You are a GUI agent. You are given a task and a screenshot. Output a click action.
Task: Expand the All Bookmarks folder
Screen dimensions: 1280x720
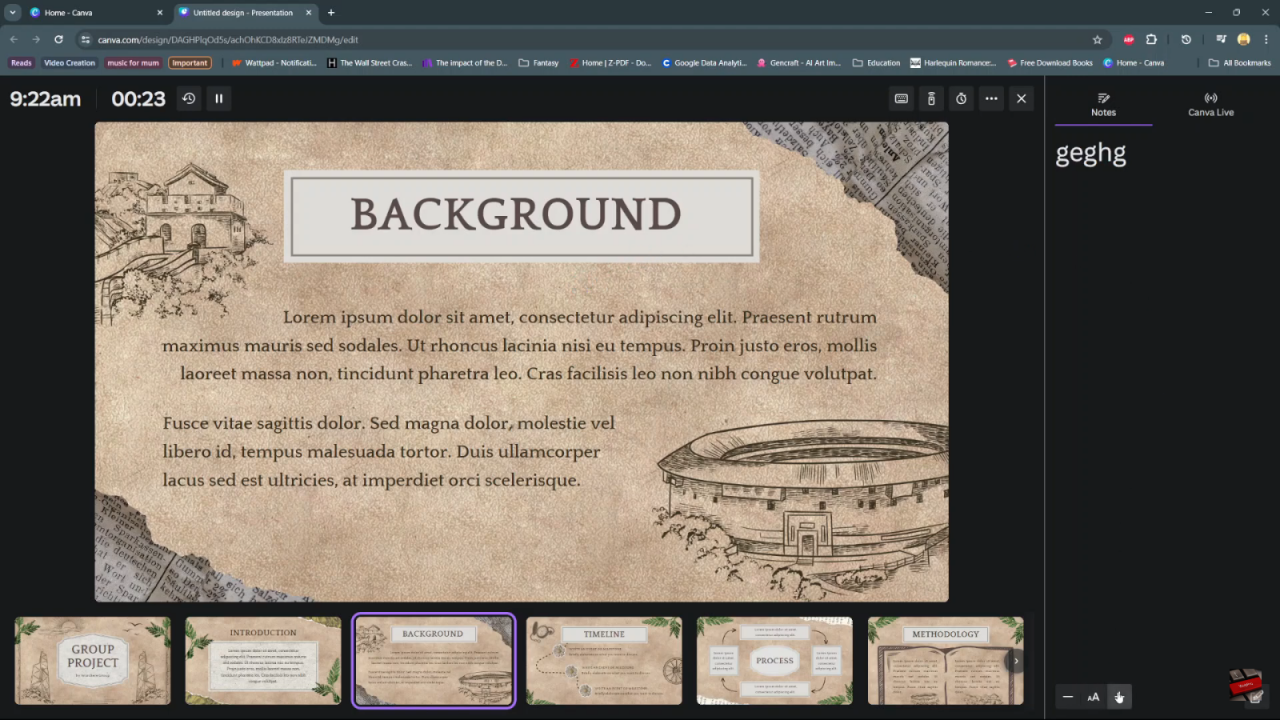[x=1240, y=63]
